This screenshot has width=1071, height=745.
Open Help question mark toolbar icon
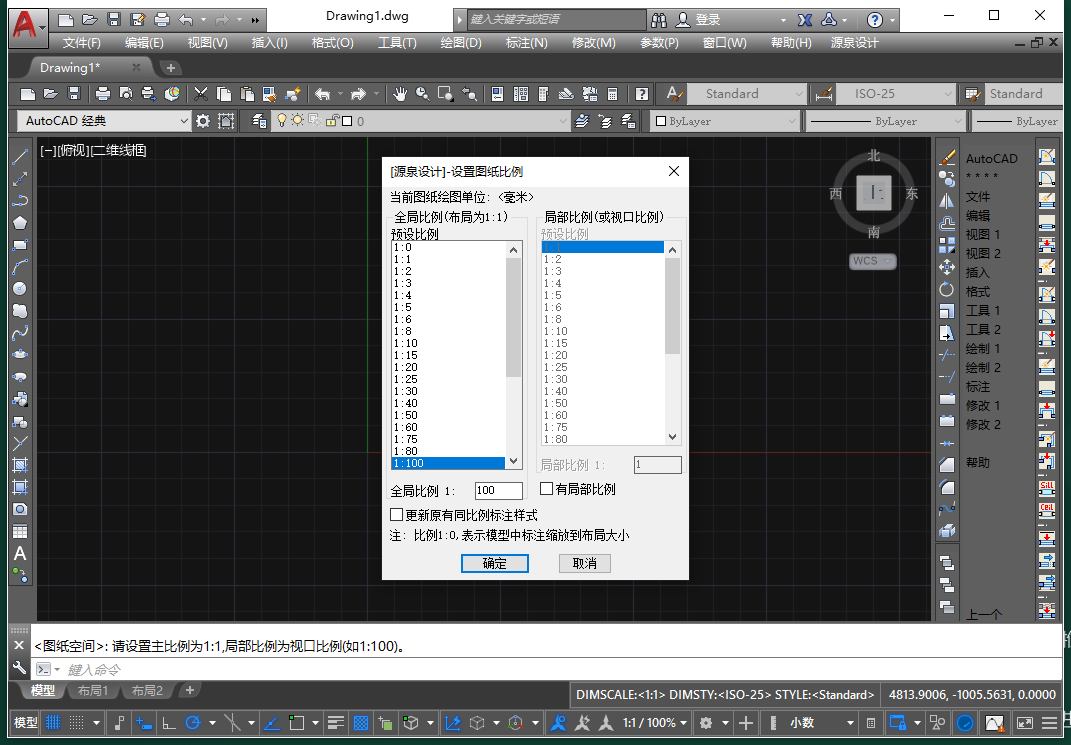tap(641, 94)
